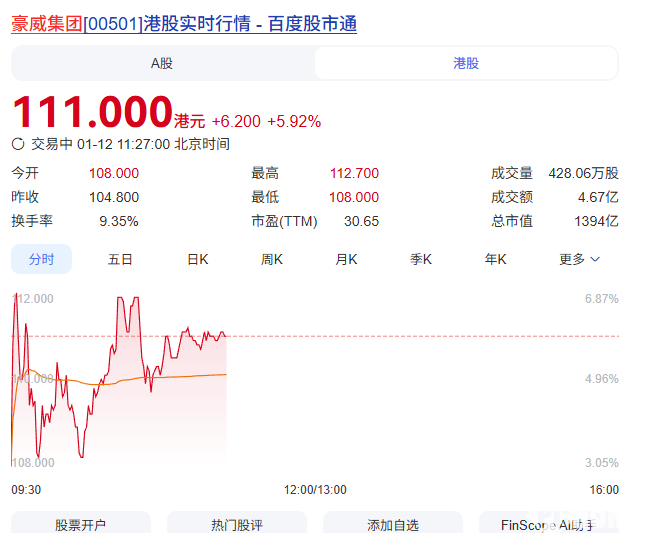This screenshot has height=533, width=654.
Task: Click the 添加自选 button
Action: point(392,524)
